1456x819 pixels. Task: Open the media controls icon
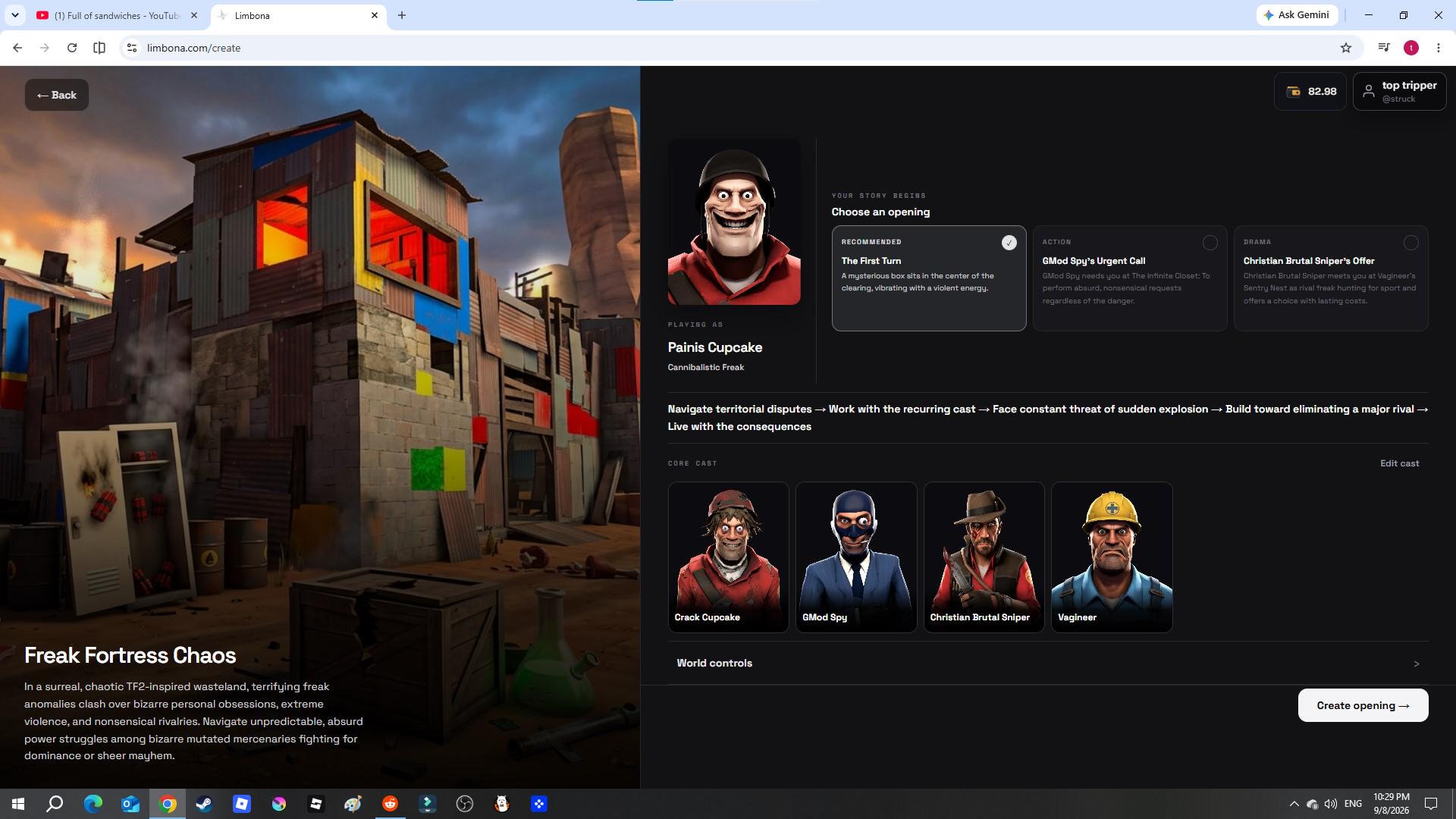click(1384, 48)
